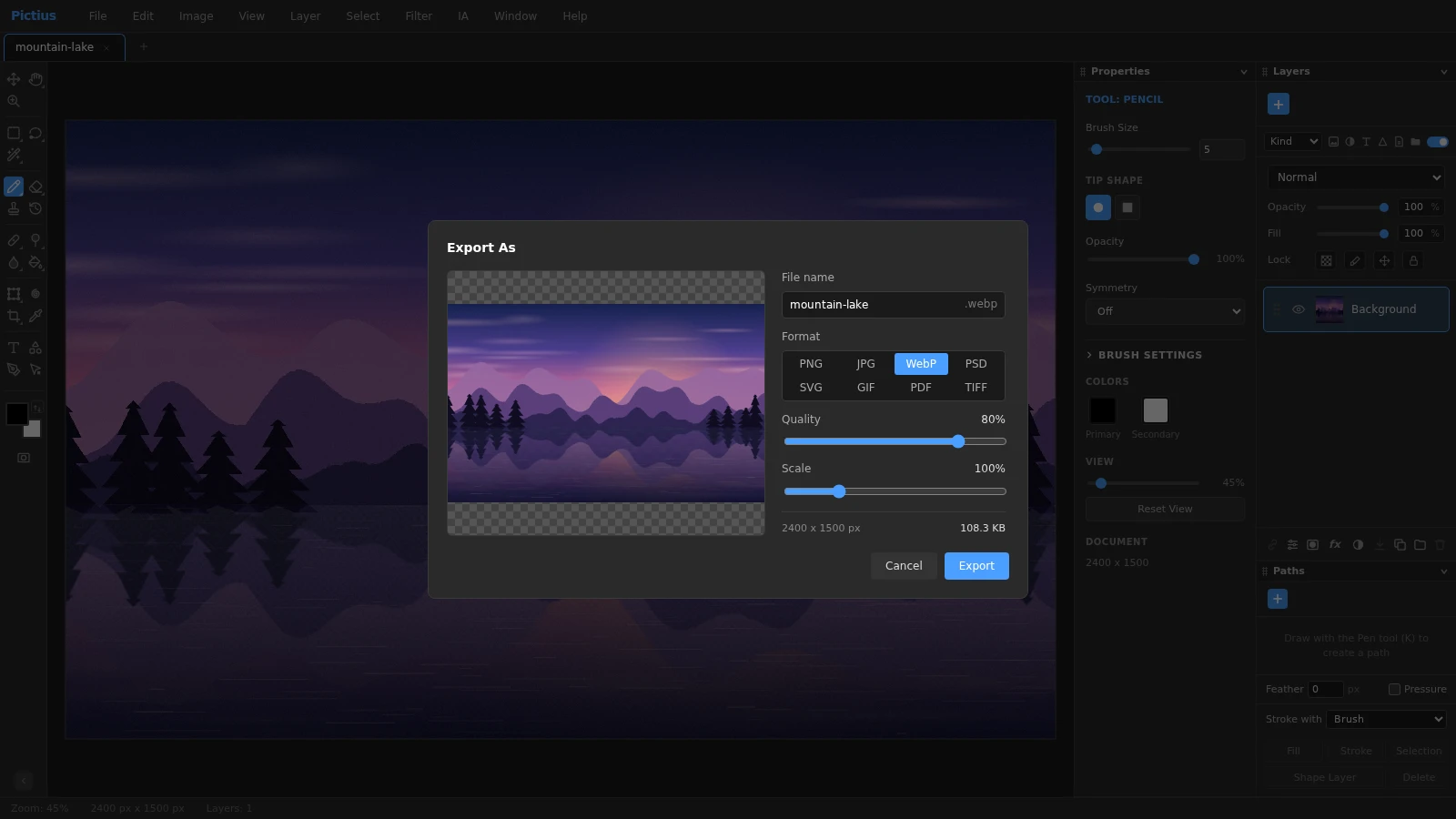Select the Eyedropper tool
This screenshot has height=819, width=1456.
coord(35,316)
